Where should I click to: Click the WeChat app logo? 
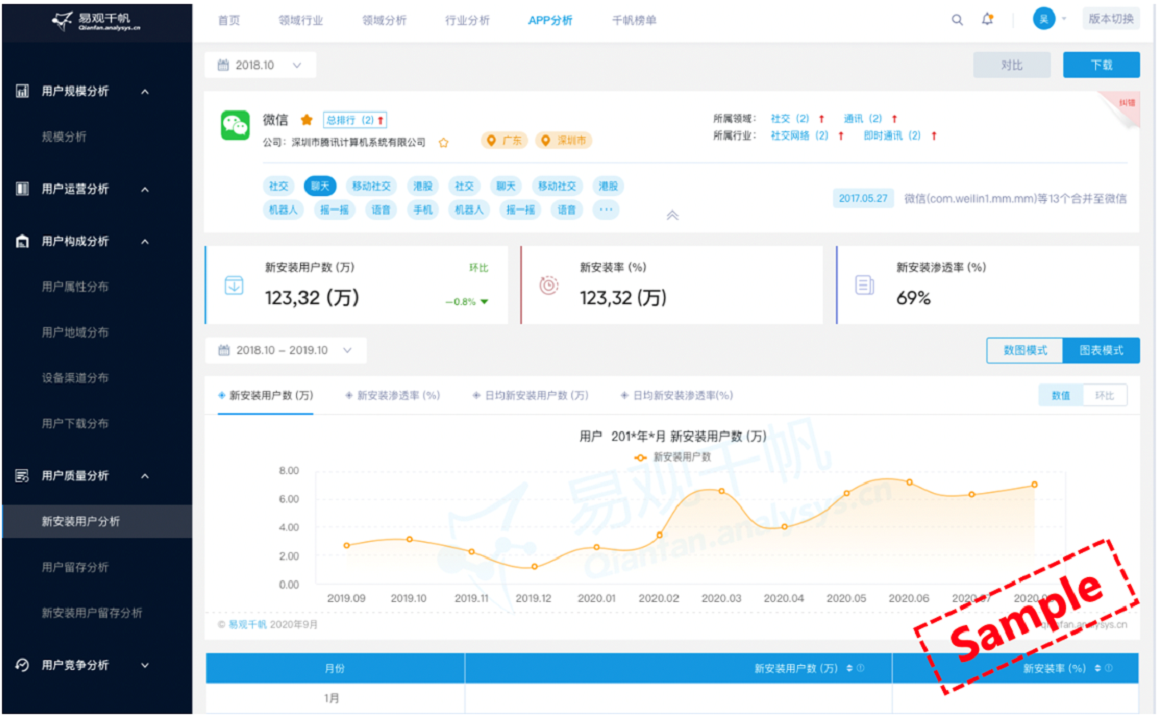click(235, 125)
